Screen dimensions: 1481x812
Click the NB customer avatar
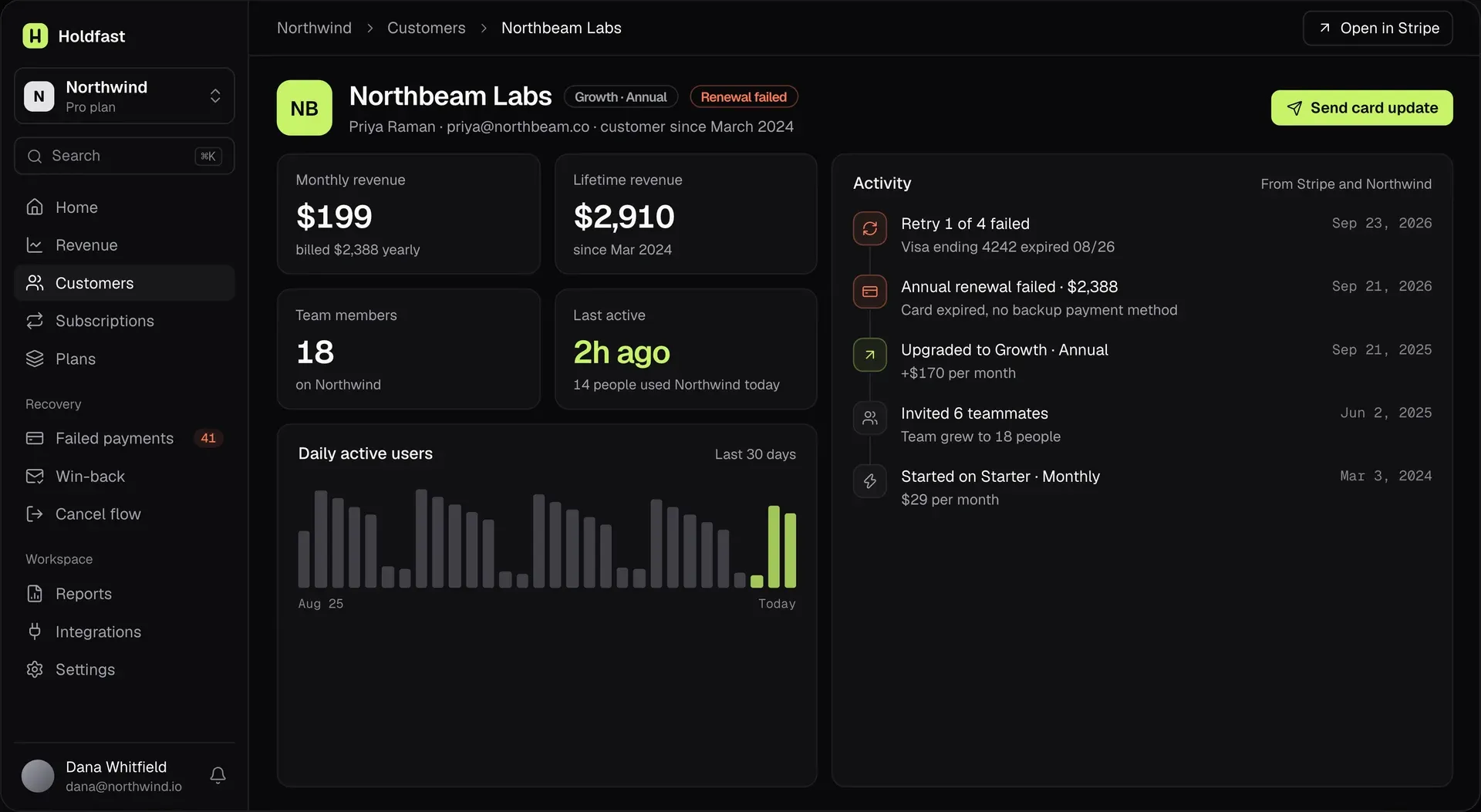point(304,108)
